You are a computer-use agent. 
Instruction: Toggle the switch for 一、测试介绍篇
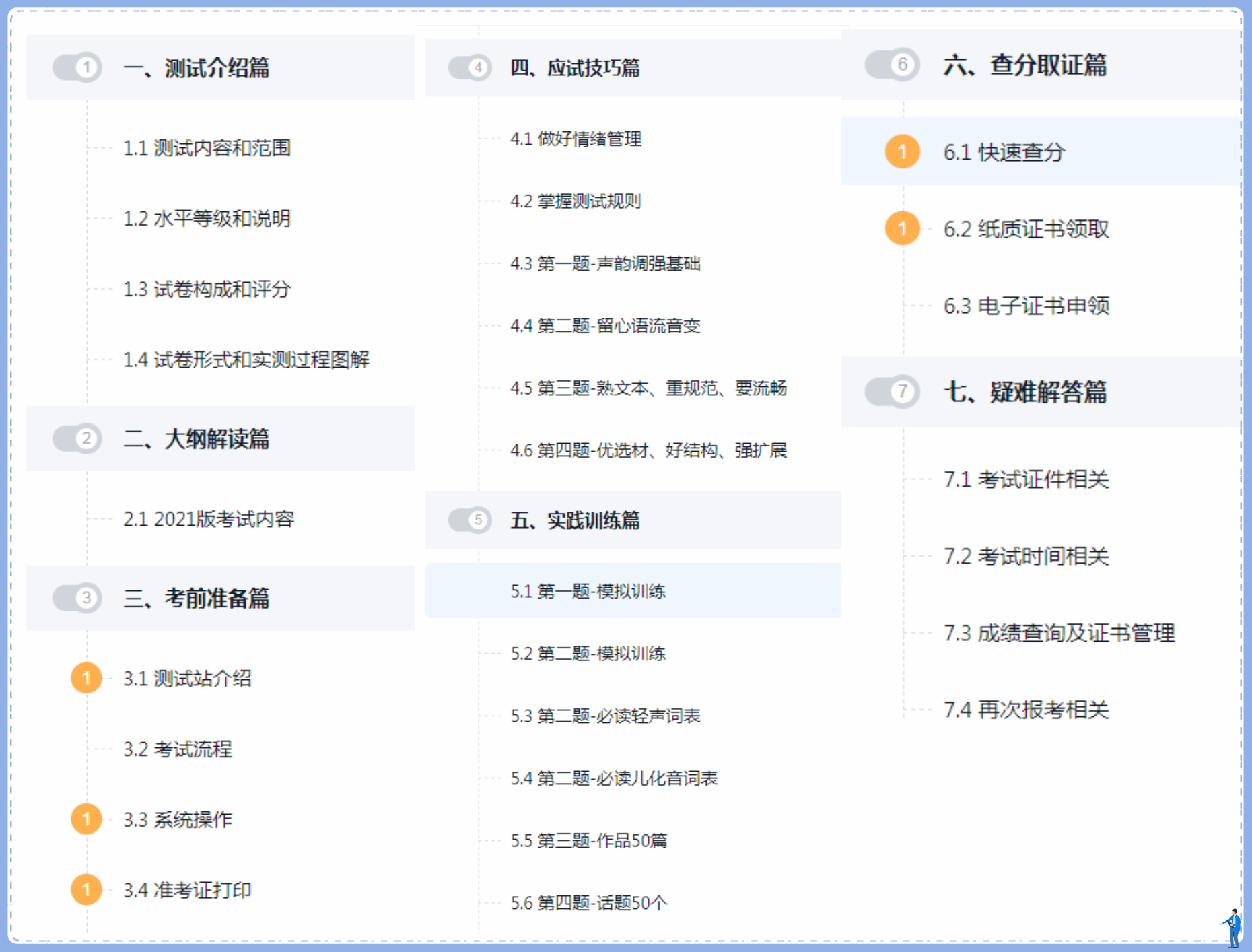[77, 67]
